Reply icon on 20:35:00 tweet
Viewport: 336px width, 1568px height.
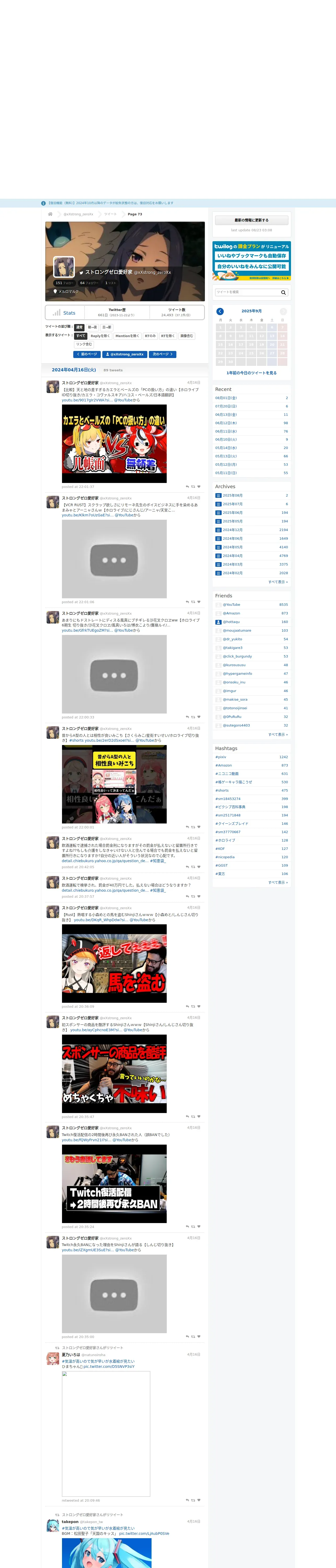187,1337
